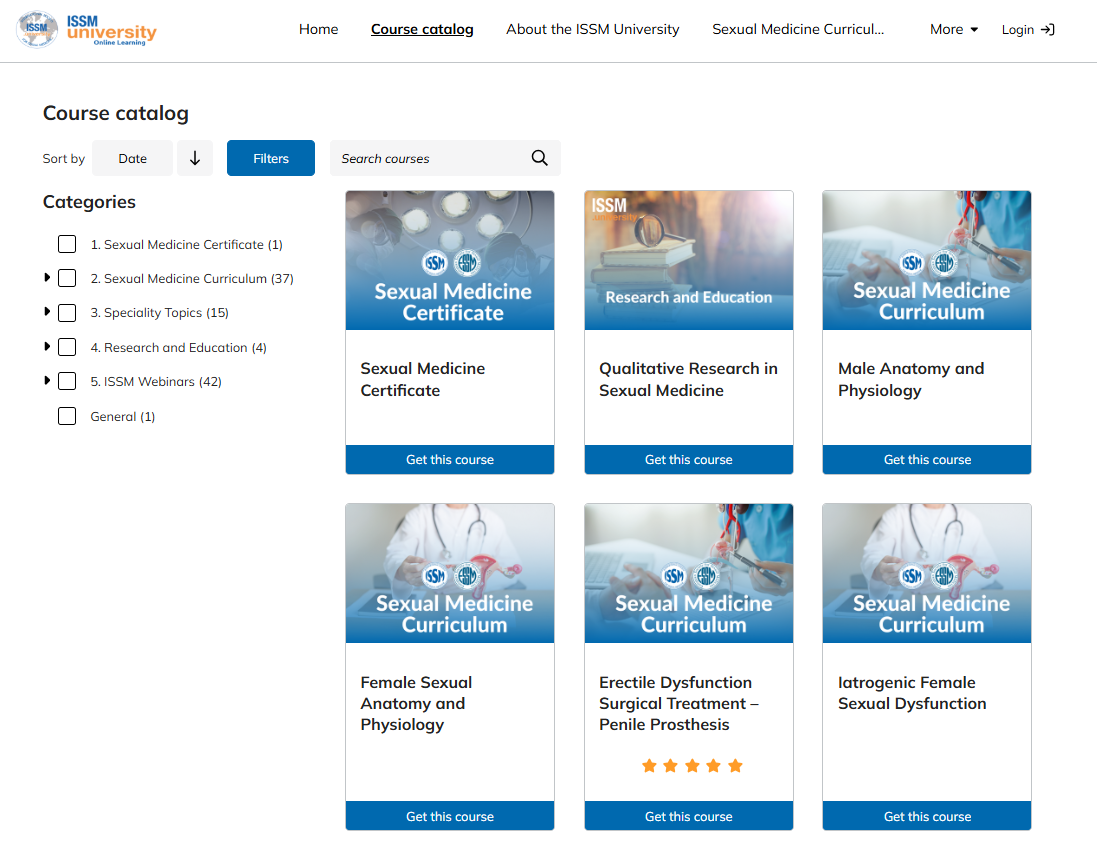Viewport: 1097px width, 850px height.
Task: Click the Login arrow icon
Action: point(1047,29)
